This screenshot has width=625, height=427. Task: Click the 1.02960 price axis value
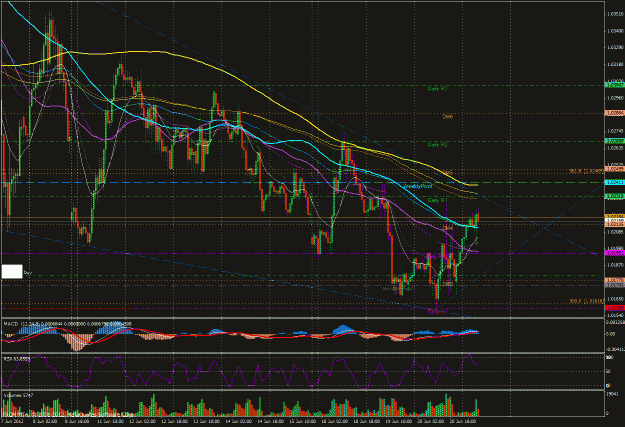[x=615, y=98]
